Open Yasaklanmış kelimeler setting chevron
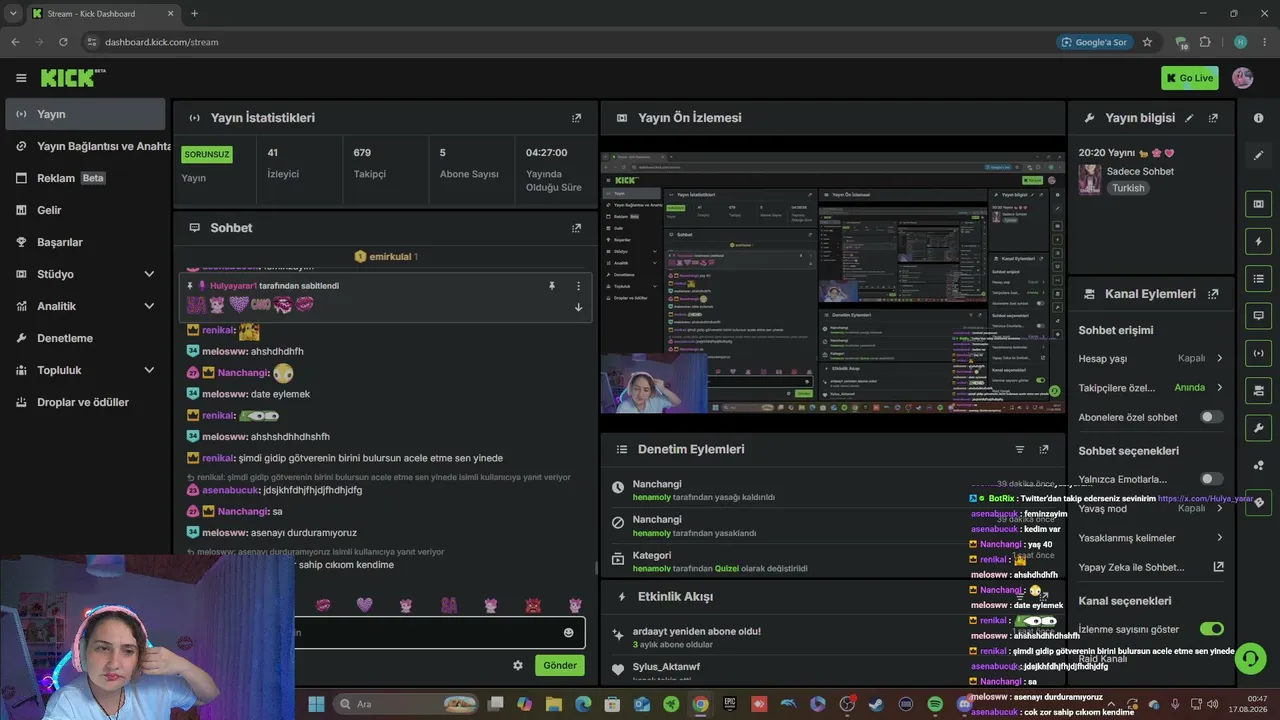The image size is (1280, 720). pyautogui.click(x=1219, y=538)
